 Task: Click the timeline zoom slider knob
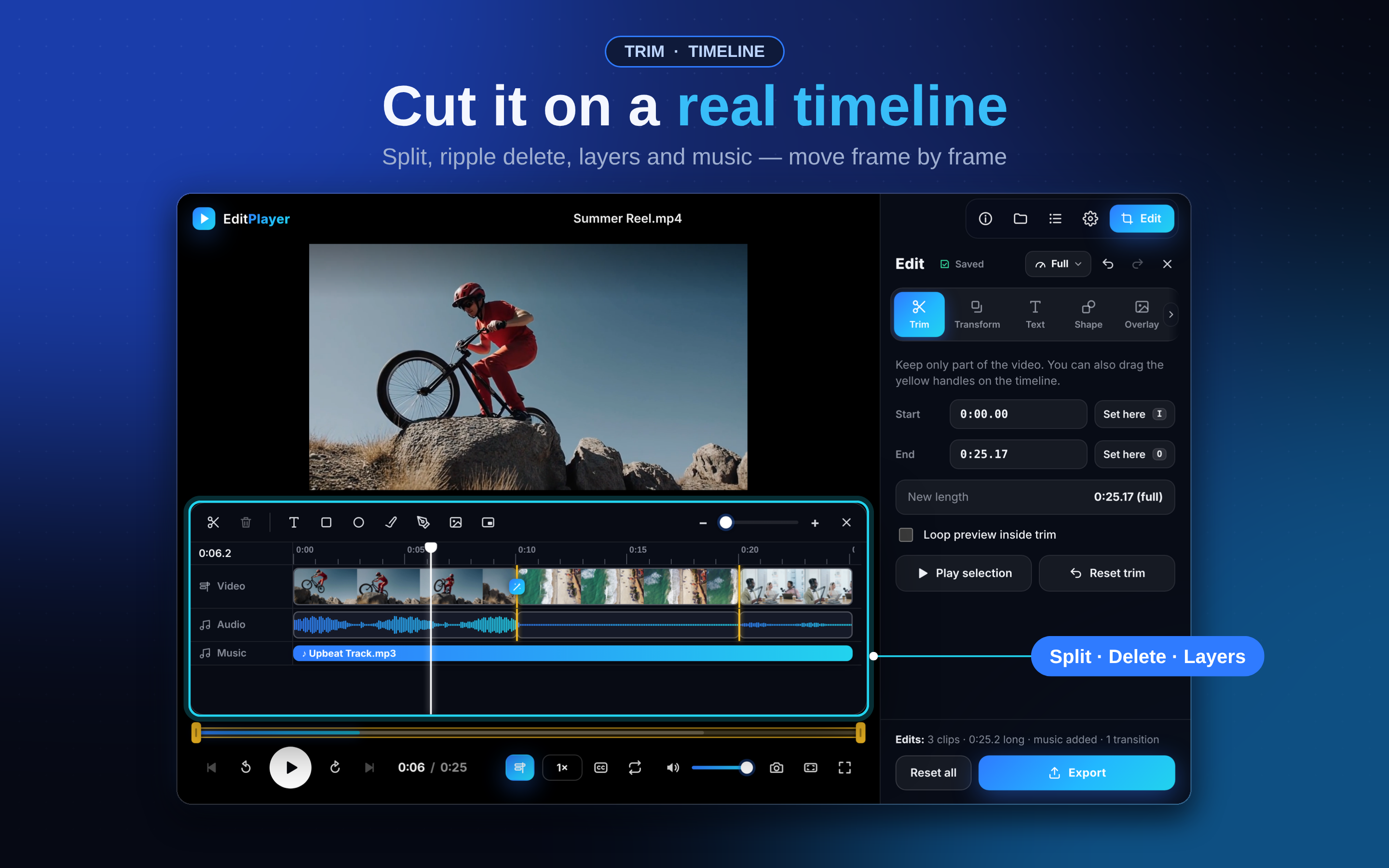pyautogui.click(x=725, y=522)
